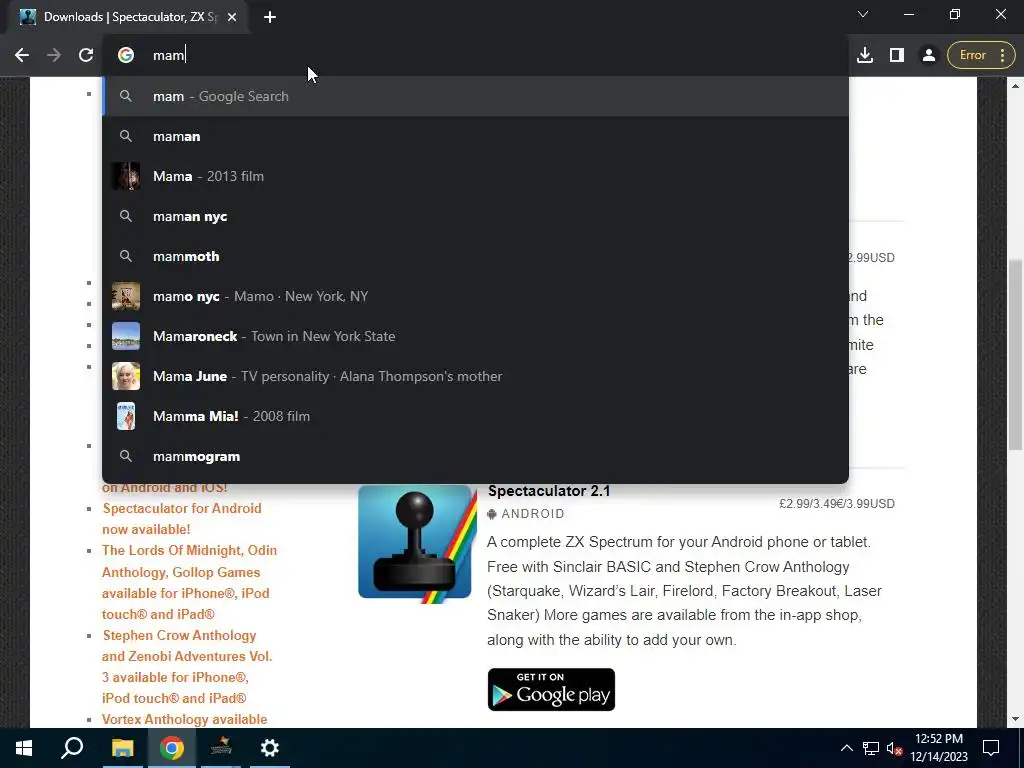
Task: Open Windows taskbar search
Action: tap(72, 748)
